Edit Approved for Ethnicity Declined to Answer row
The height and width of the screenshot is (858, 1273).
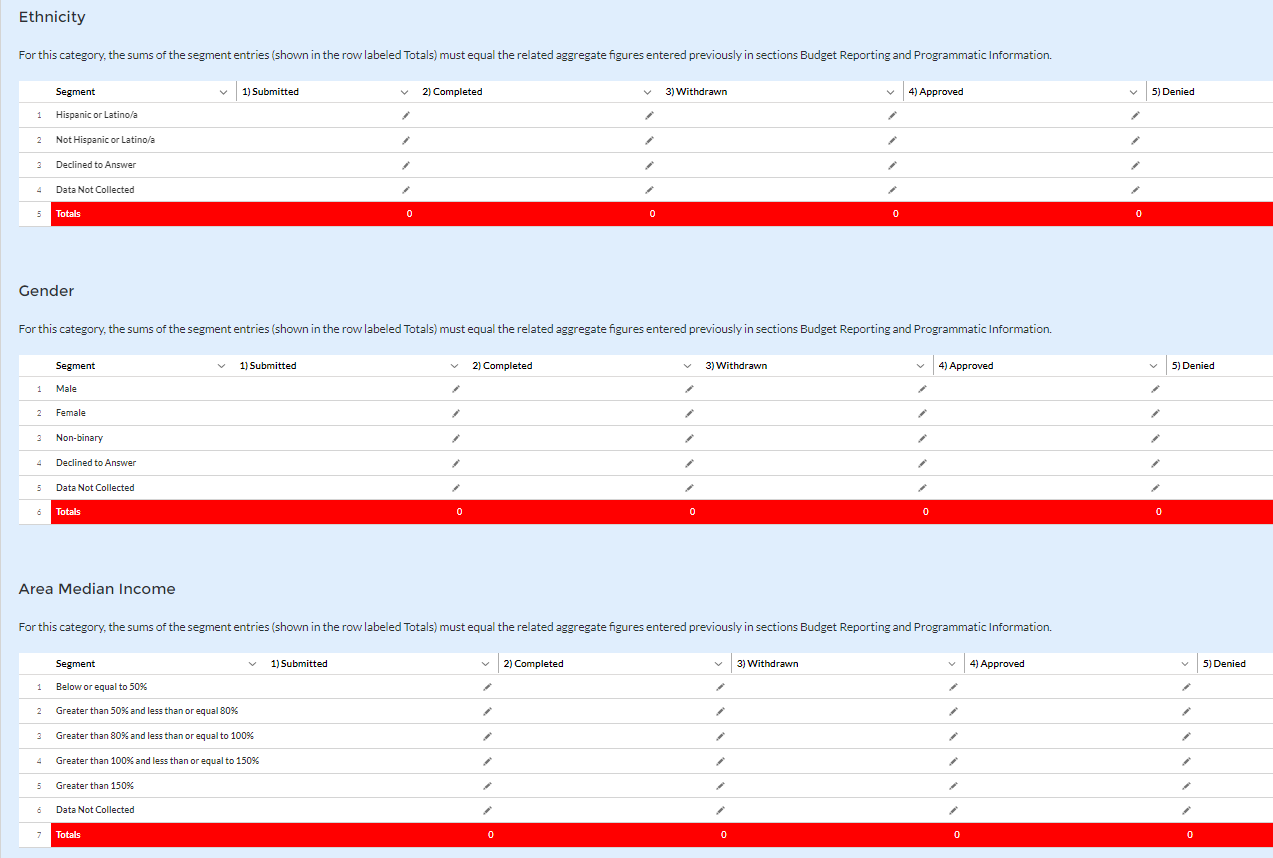pyautogui.click(x=1135, y=165)
